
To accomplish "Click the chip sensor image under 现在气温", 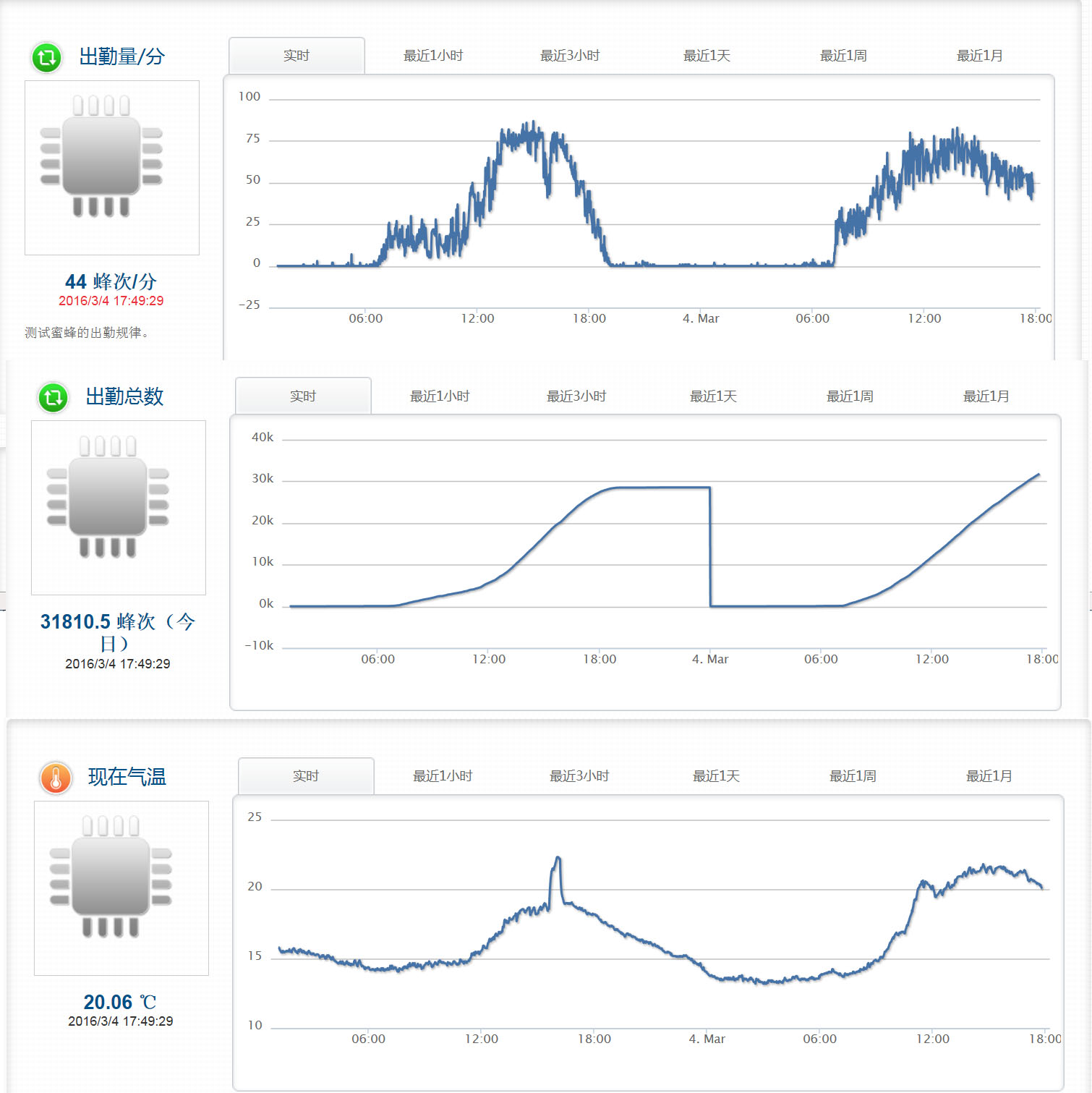I will coord(121,888).
